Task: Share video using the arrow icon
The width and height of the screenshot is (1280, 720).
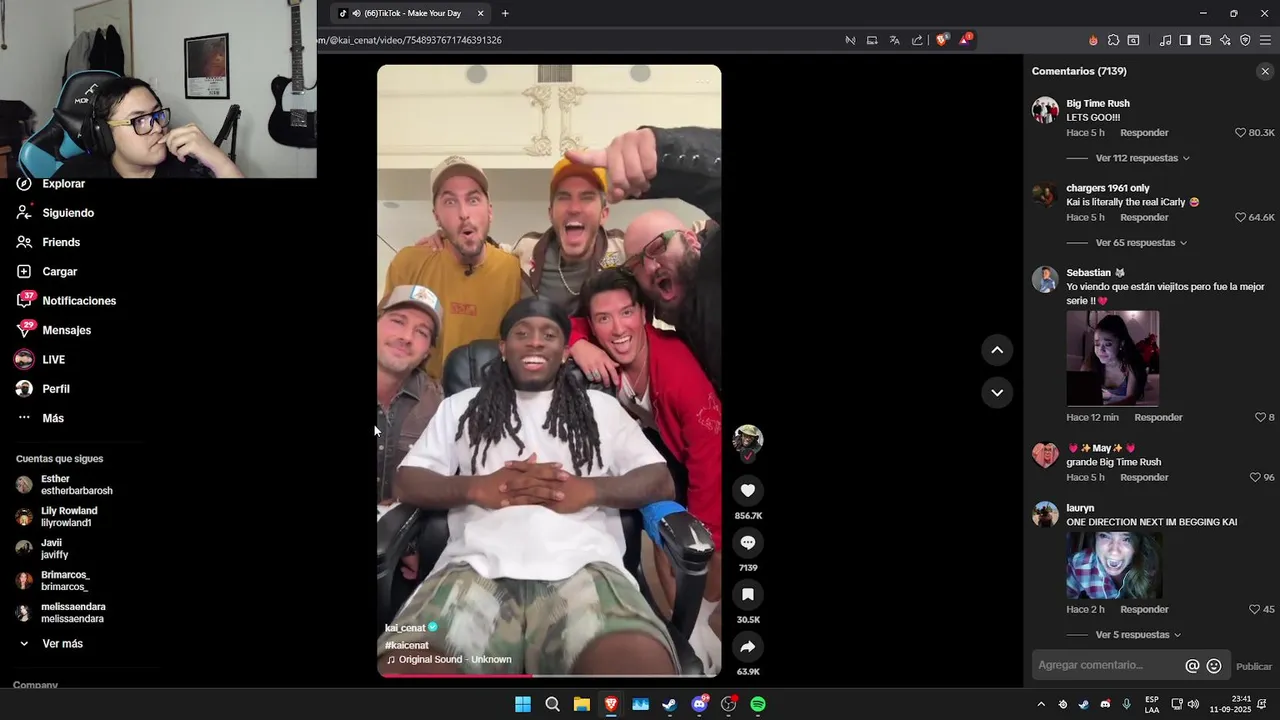Action: tap(748, 646)
